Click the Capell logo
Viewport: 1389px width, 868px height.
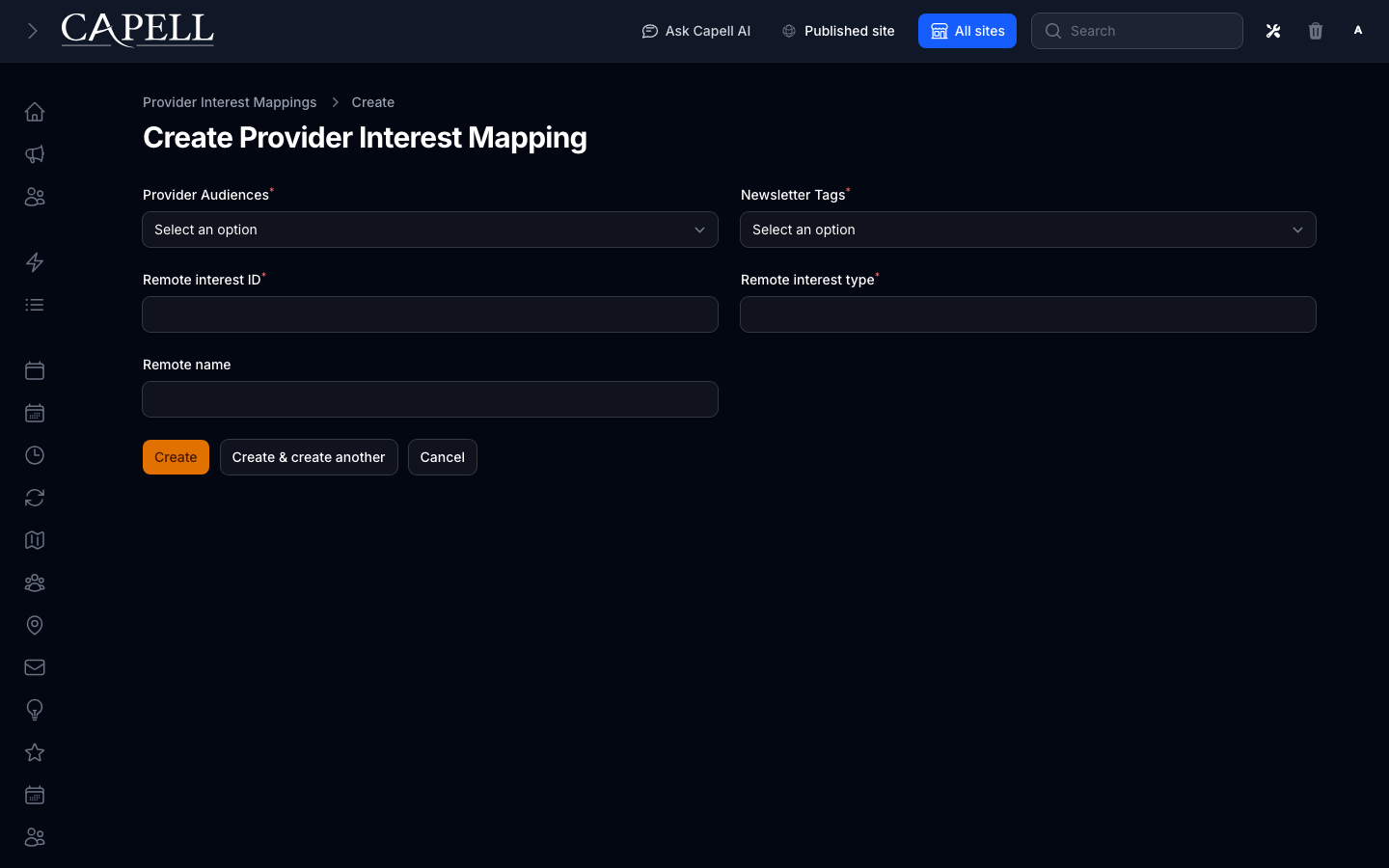137,30
